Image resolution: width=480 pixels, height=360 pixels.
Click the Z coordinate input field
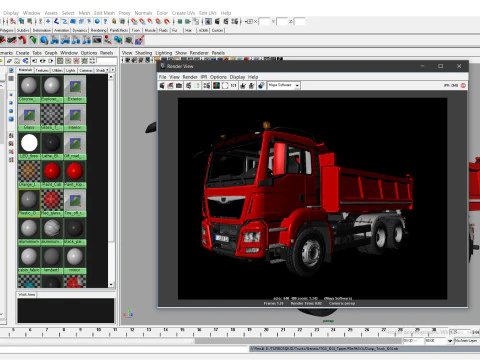[300, 22]
